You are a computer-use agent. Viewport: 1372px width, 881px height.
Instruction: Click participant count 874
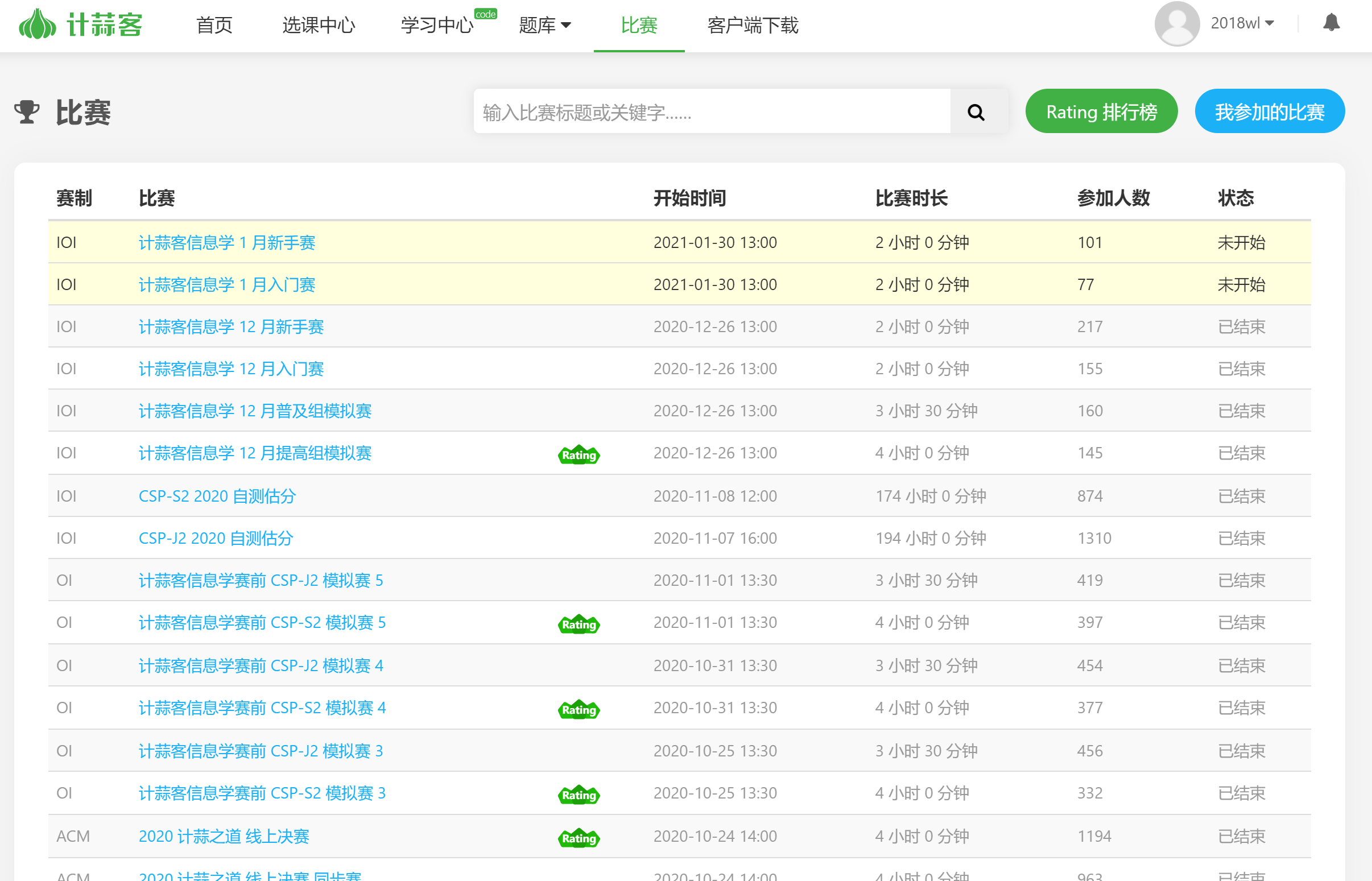[1090, 496]
